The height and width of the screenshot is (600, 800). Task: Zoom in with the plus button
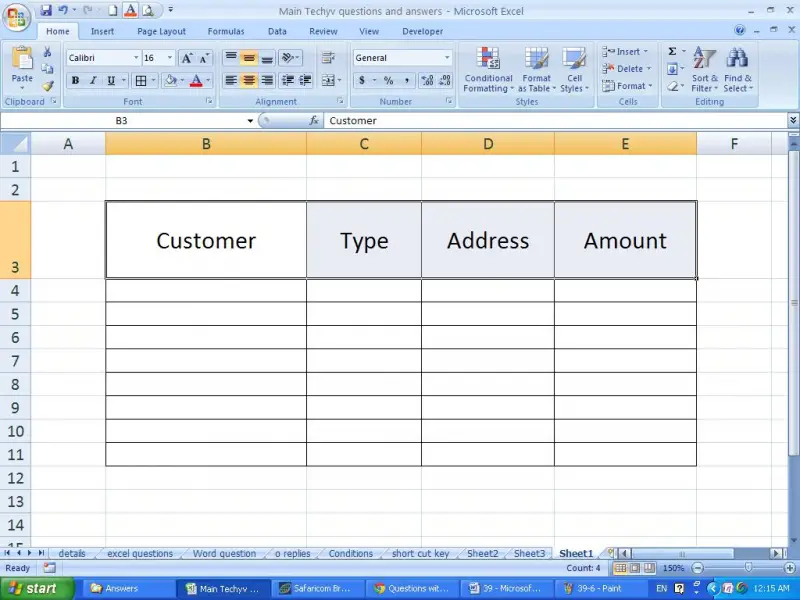tap(789, 568)
